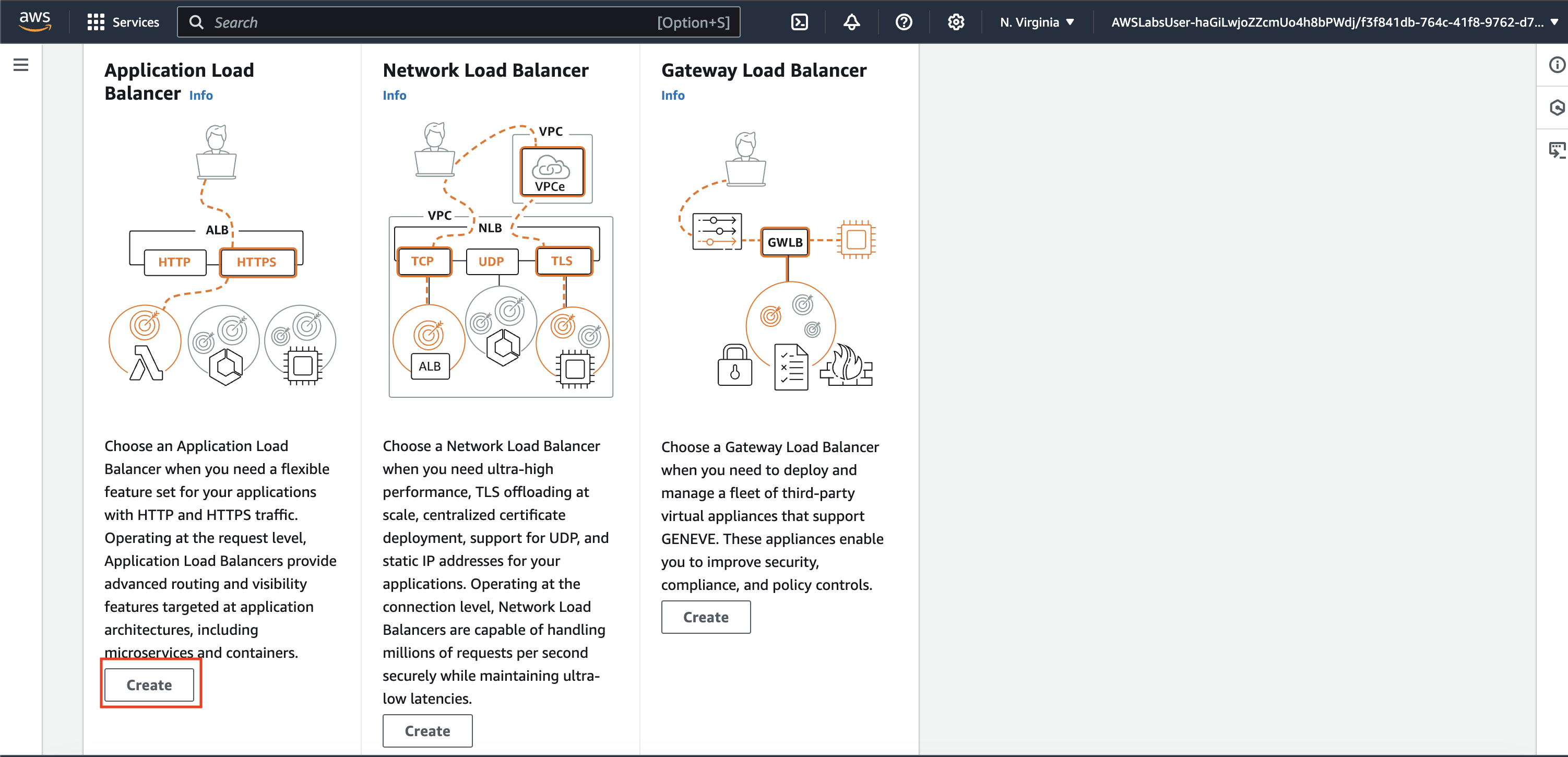Open the AWS CloudShell icon
1568x757 pixels.
pos(799,22)
